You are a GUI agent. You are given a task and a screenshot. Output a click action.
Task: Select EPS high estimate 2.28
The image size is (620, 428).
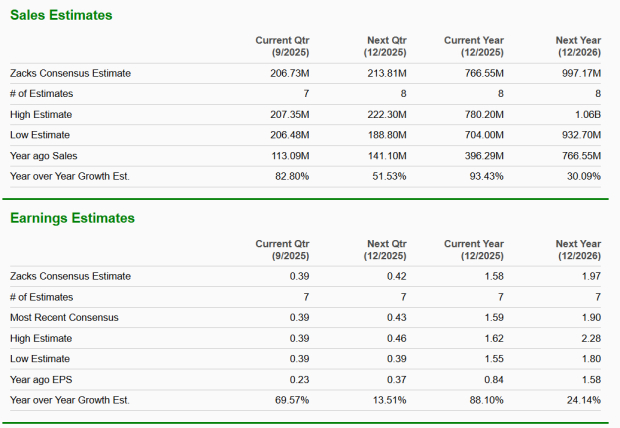click(591, 338)
